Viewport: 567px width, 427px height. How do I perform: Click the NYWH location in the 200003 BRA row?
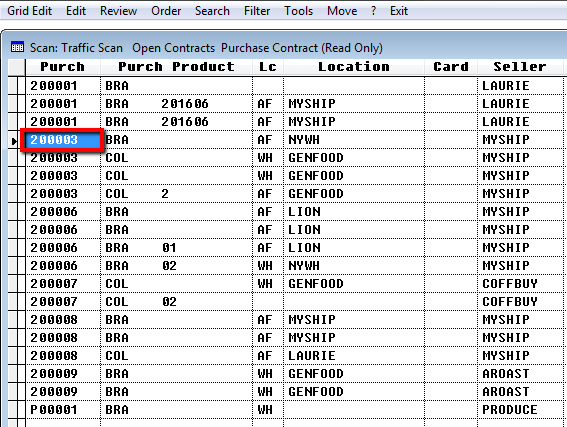click(x=354, y=140)
